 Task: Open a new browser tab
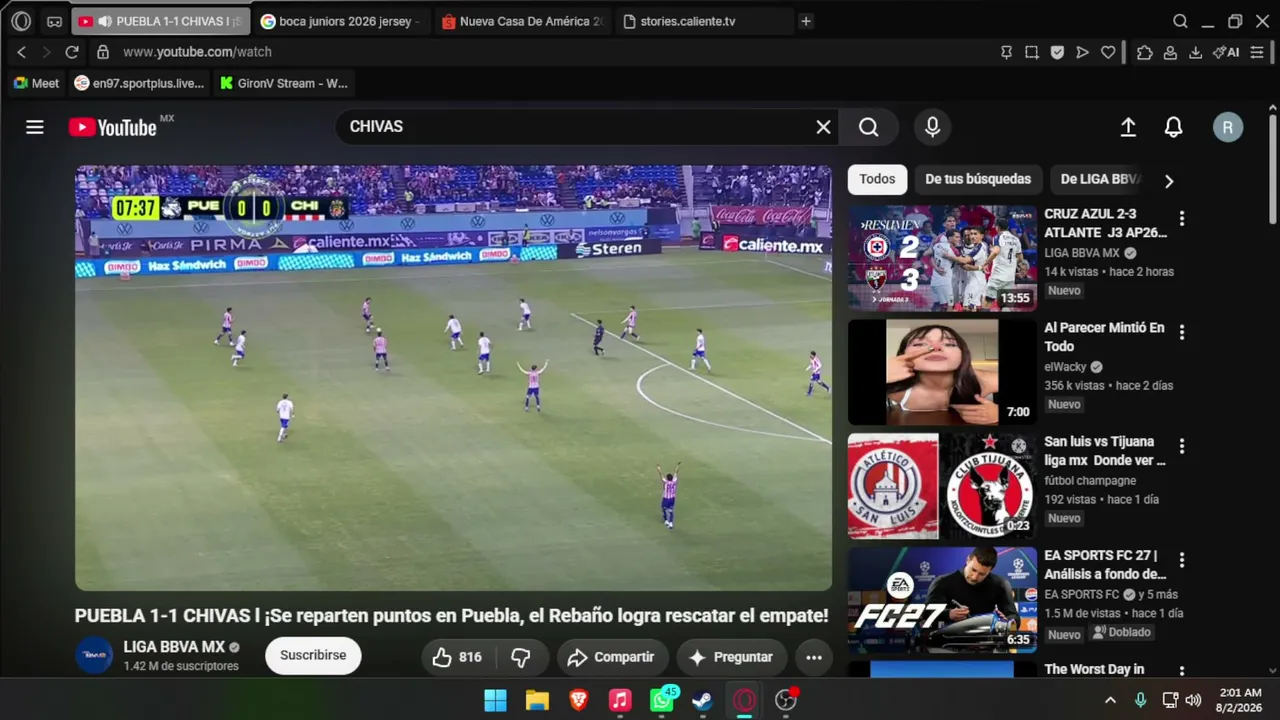tap(806, 21)
